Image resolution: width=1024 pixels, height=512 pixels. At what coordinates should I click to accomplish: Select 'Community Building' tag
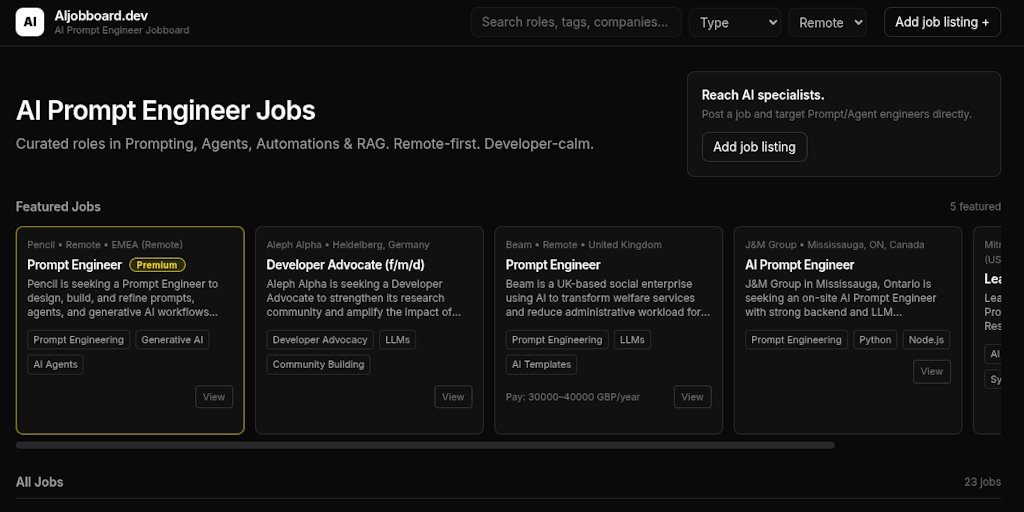tap(318, 364)
